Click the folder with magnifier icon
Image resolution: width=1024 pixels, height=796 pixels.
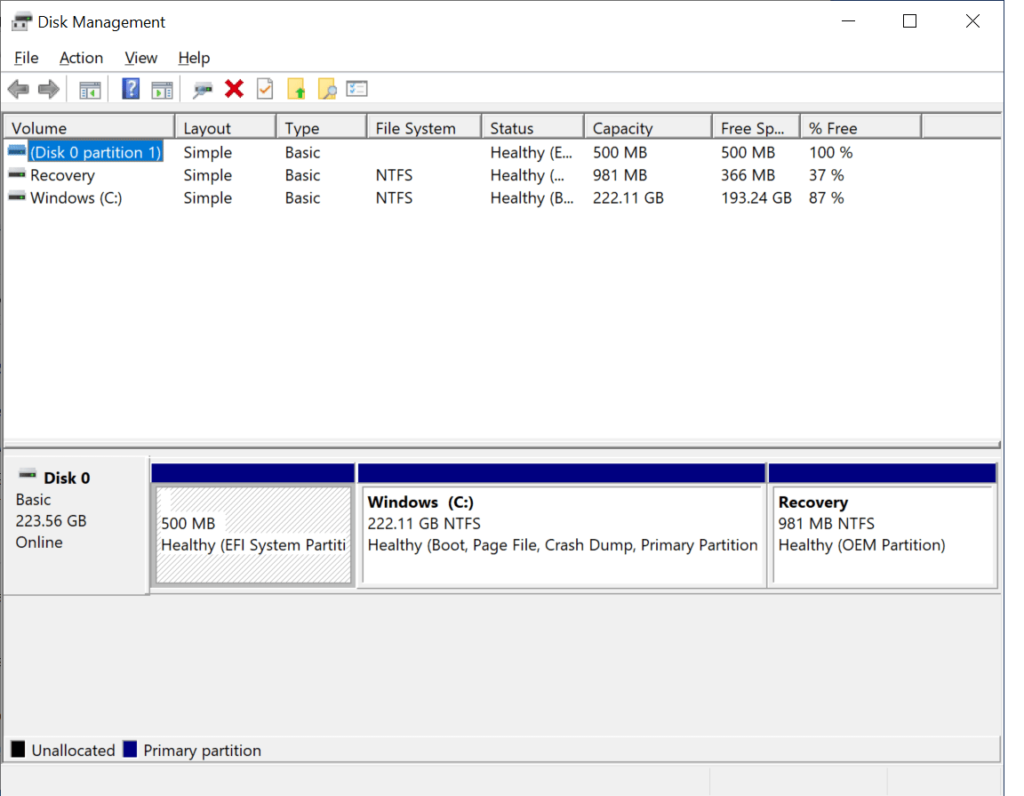click(327, 90)
